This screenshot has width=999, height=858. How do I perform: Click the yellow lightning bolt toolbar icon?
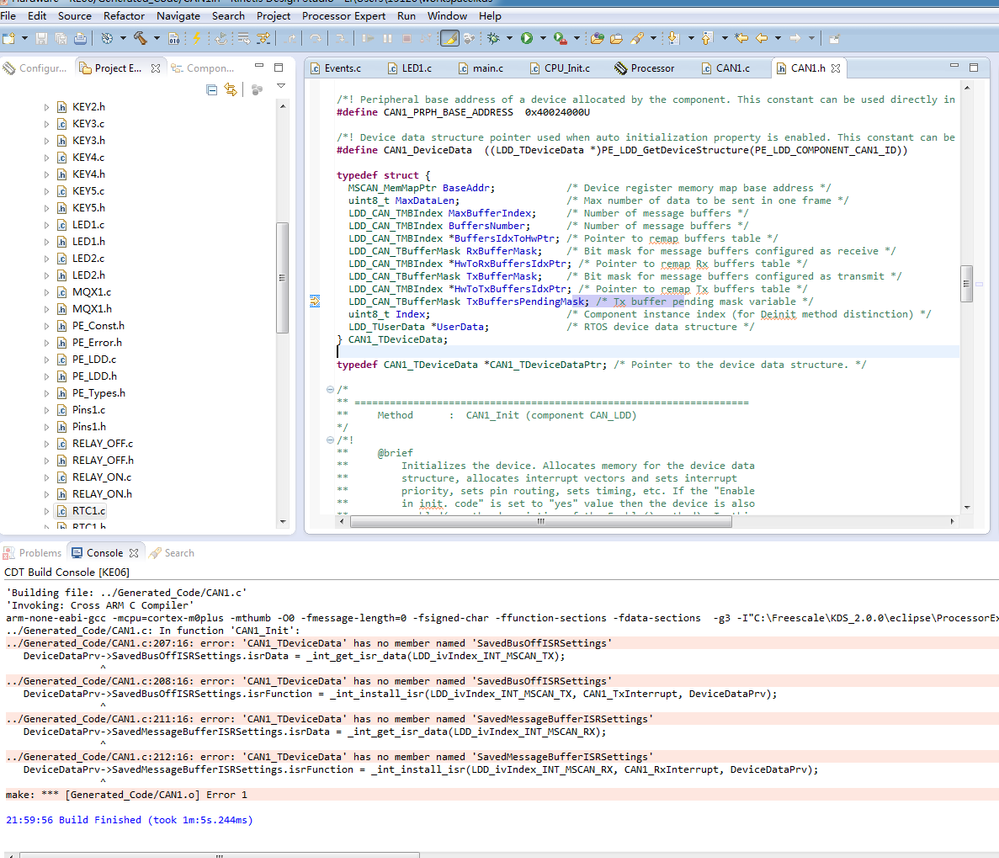(x=197, y=38)
